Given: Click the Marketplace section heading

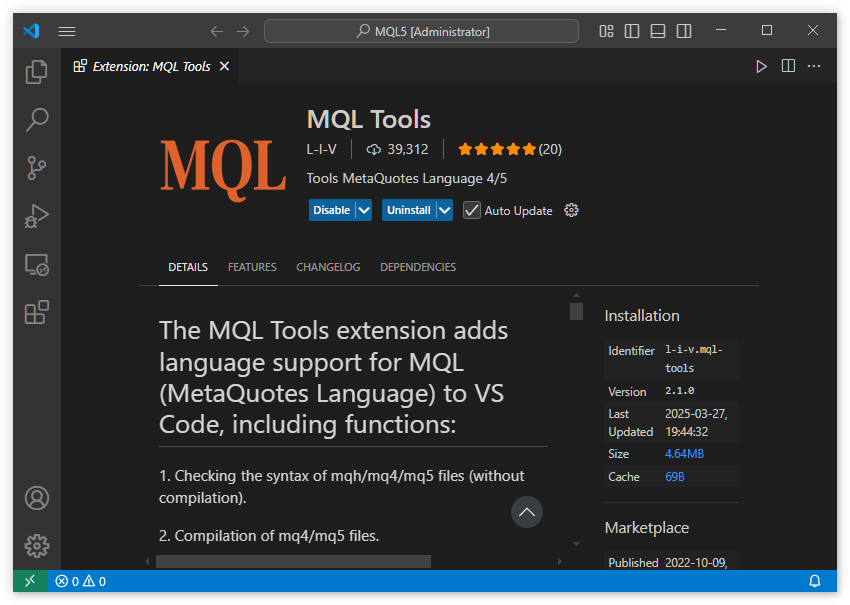Looking at the screenshot, I should (647, 527).
